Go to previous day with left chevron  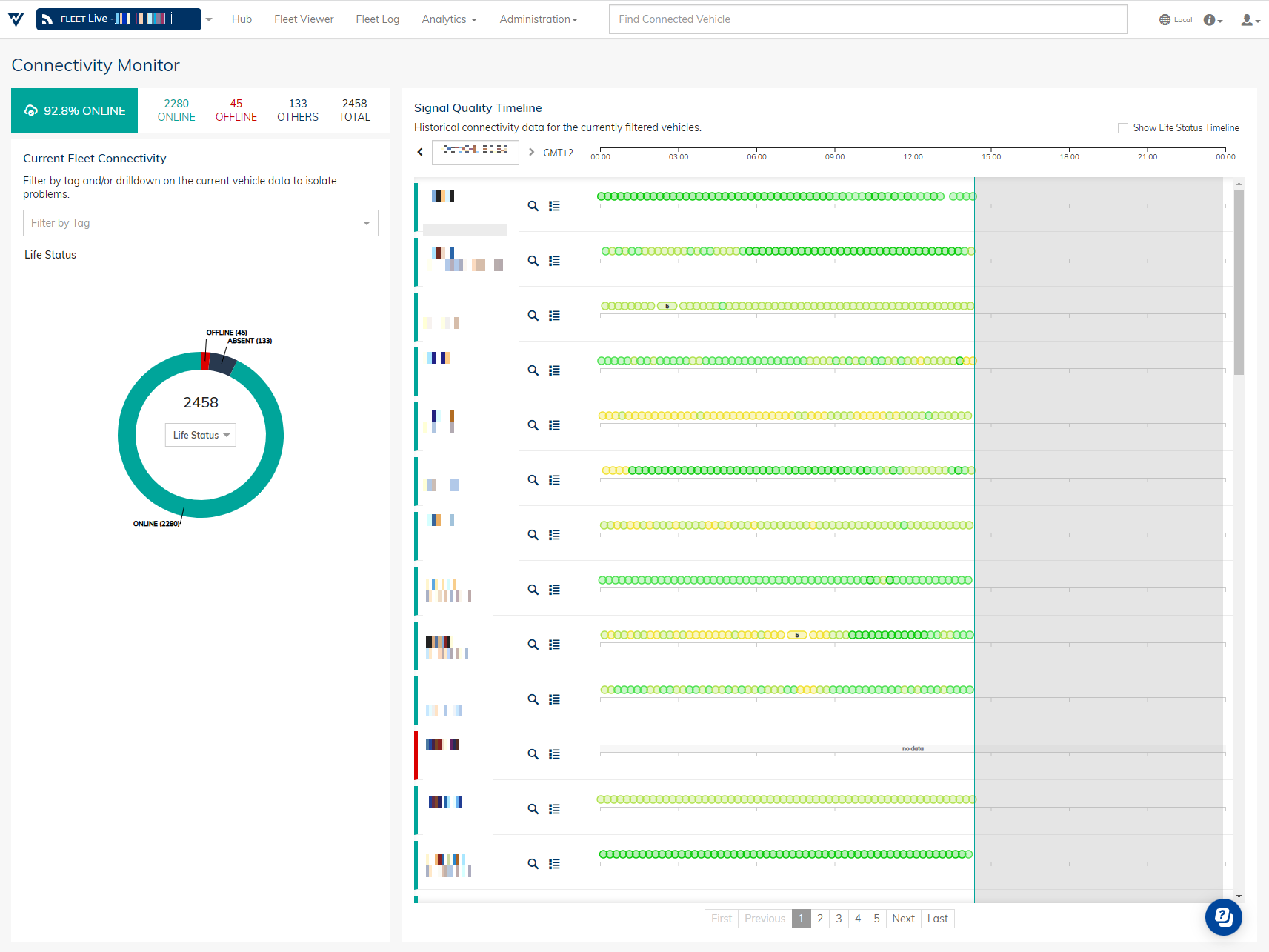[420, 152]
